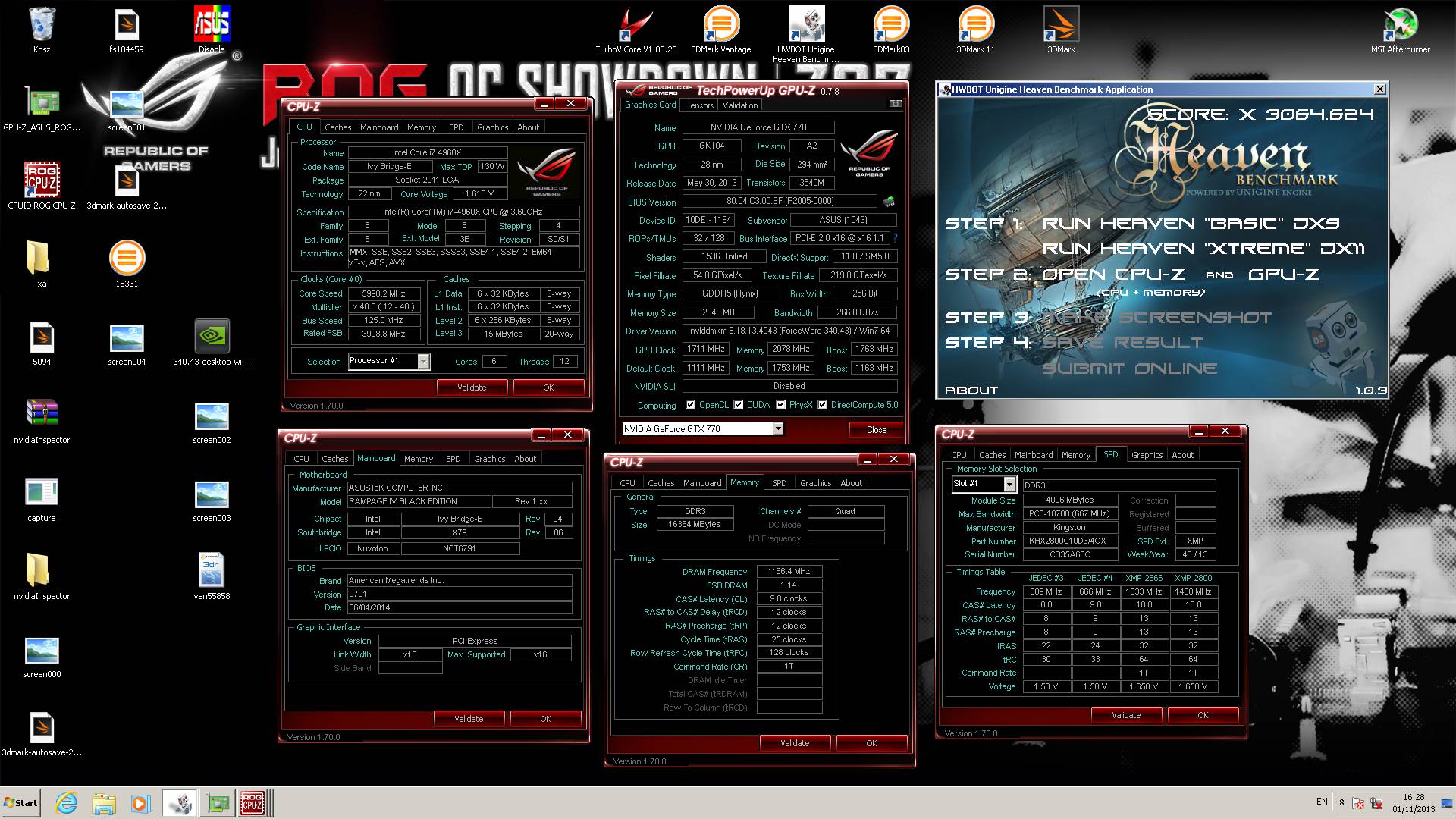Launch the 3DMark Vantage shortcut

[721, 30]
